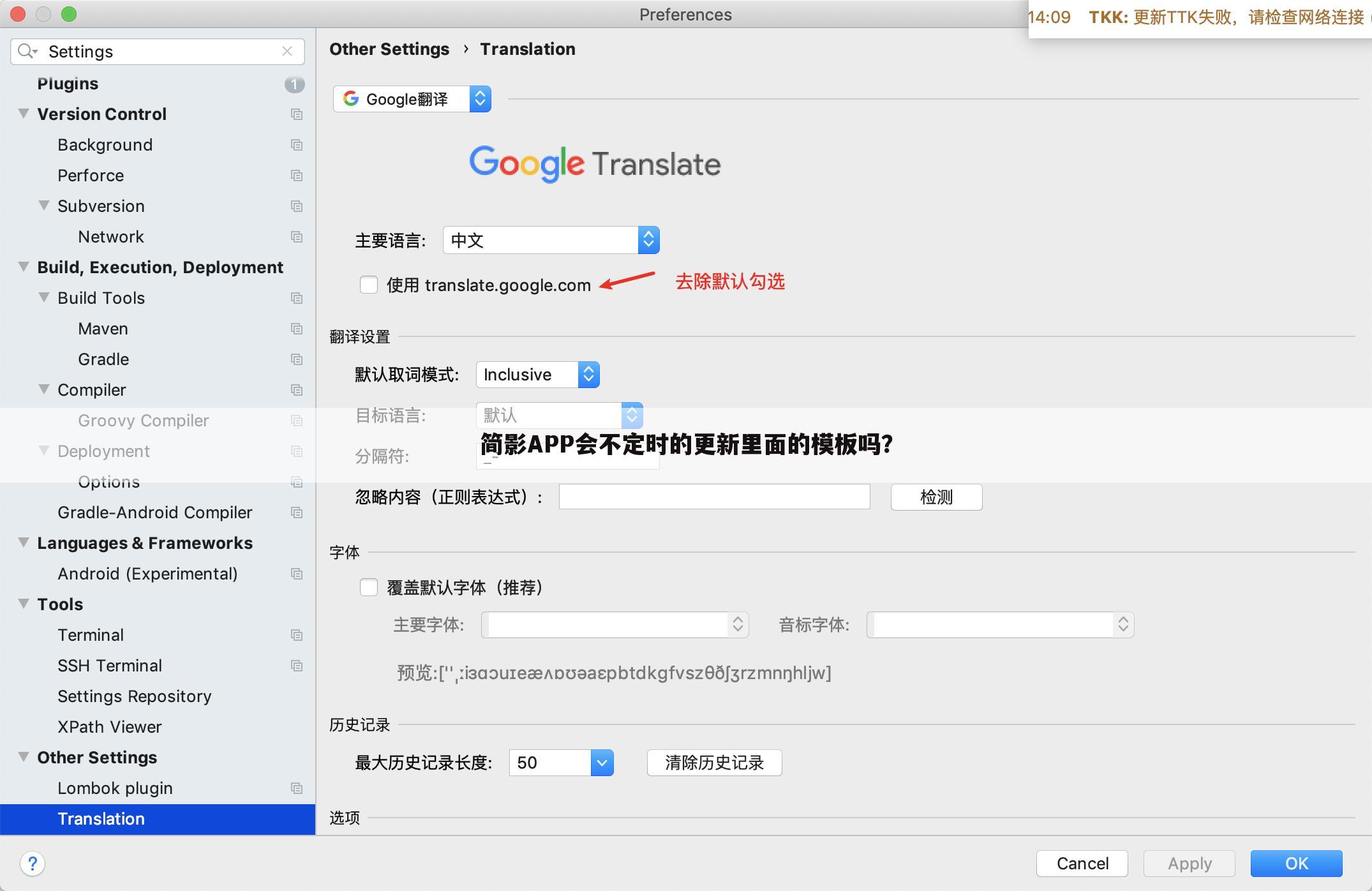This screenshot has height=891, width=1372.
Task: Open the 主要语言 dropdown showing 中文
Action: coord(551,240)
